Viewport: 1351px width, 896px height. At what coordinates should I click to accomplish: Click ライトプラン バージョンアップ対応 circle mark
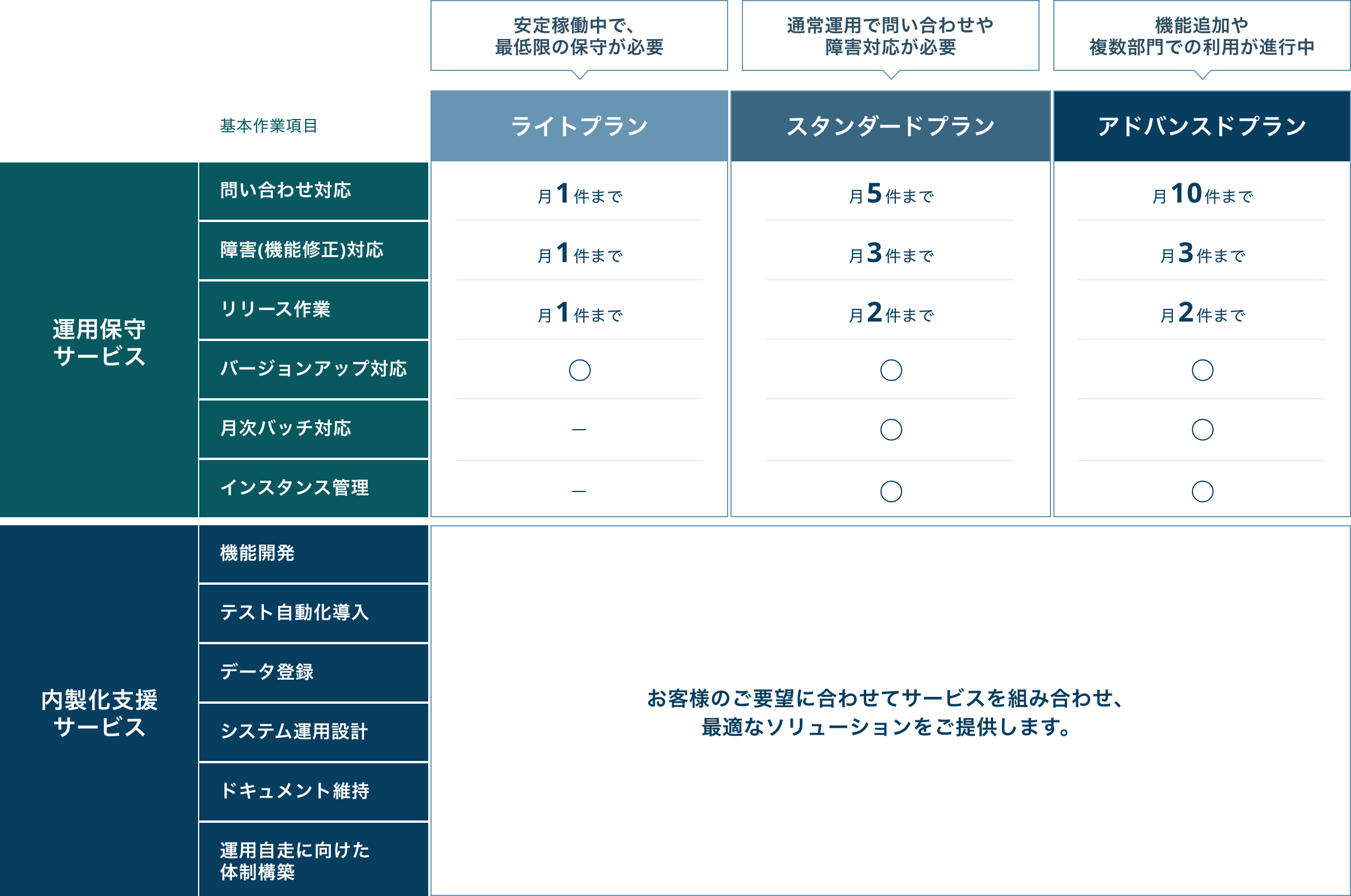(580, 370)
